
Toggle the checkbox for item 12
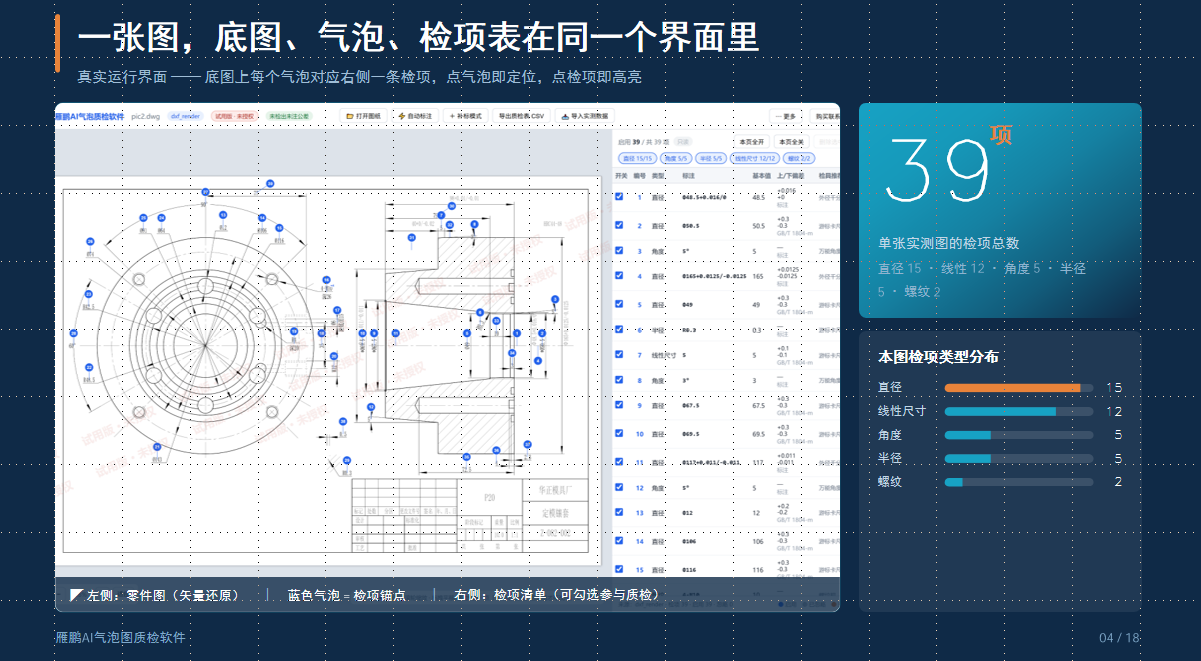(x=620, y=488)
